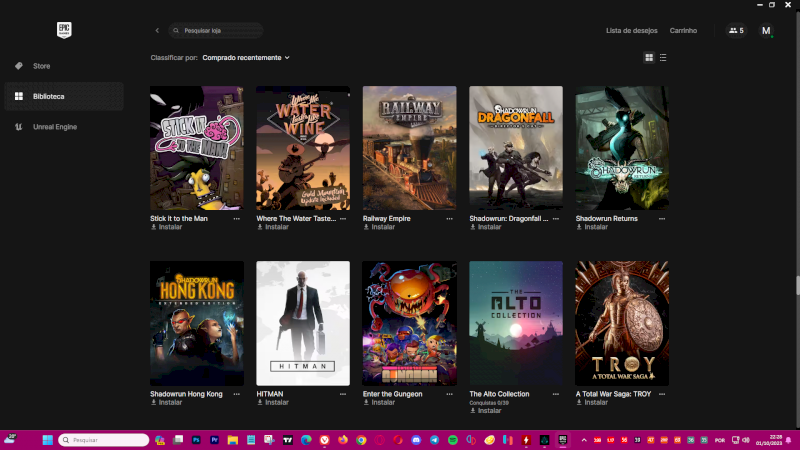800x450 pixels.
Task: Open the Store section in sidebar
Action: [41, 66]
